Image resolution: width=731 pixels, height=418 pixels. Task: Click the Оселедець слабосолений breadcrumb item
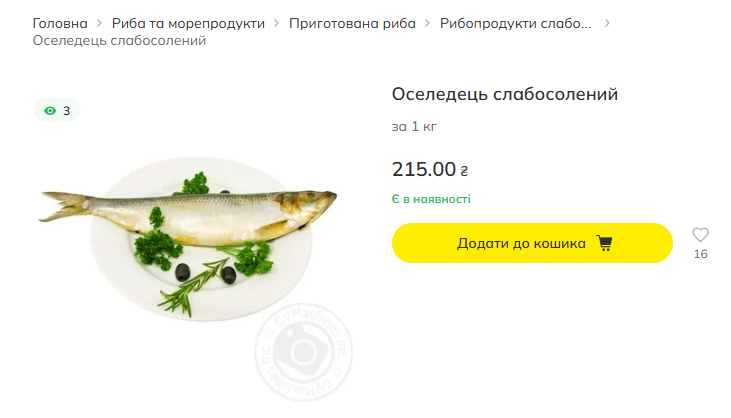click(119, 40)
